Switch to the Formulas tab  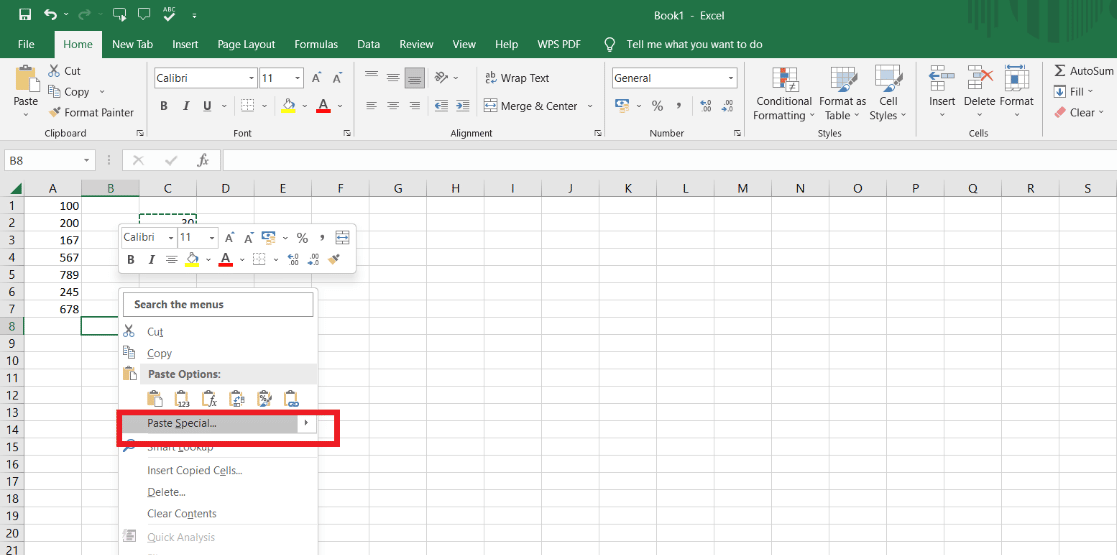316,44
